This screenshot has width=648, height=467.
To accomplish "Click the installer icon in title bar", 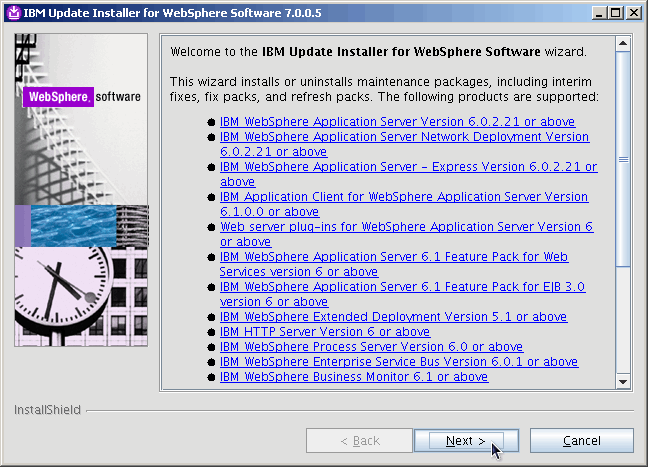I will [x=12, y=13].
